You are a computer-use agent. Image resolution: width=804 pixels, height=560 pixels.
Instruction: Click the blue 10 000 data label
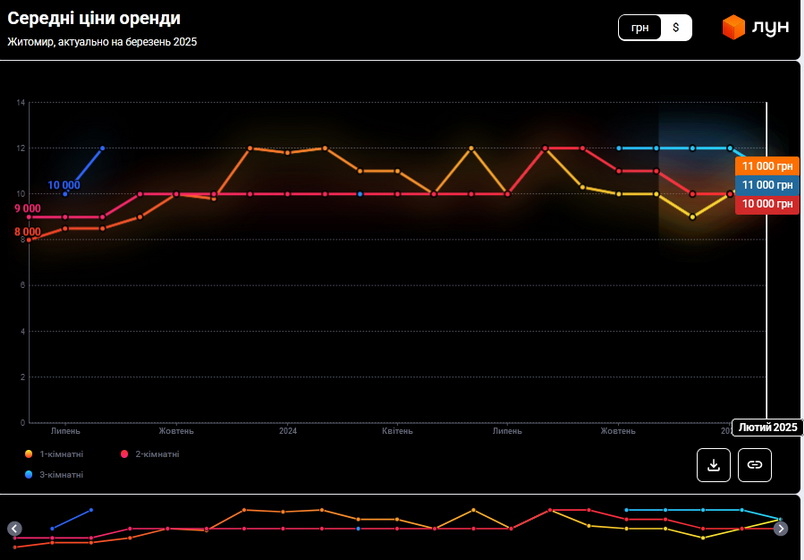(x=64, y=185)
